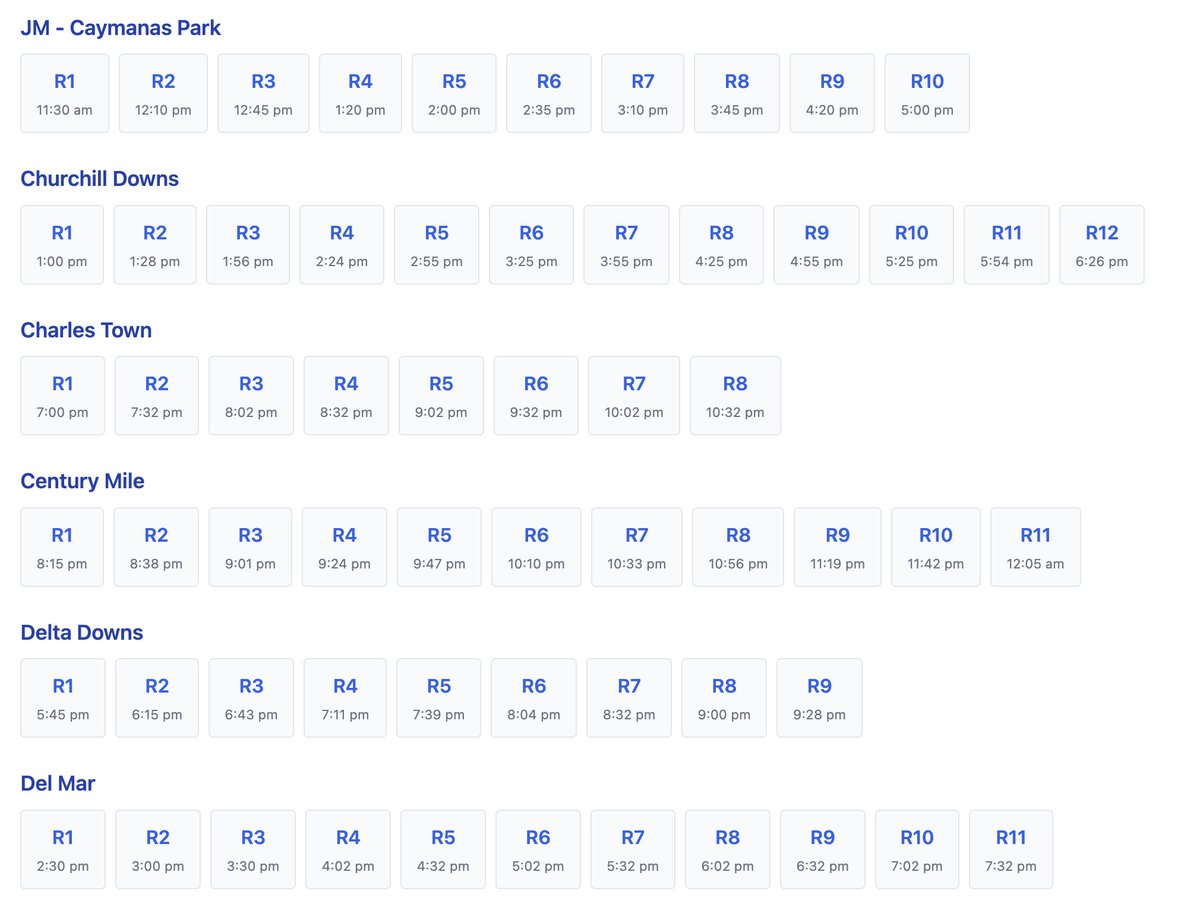This screenshot has height=910, width=1200.
Task: Click Century Mile R4 at 9:24 pm
Action: [x=344, y=547]
